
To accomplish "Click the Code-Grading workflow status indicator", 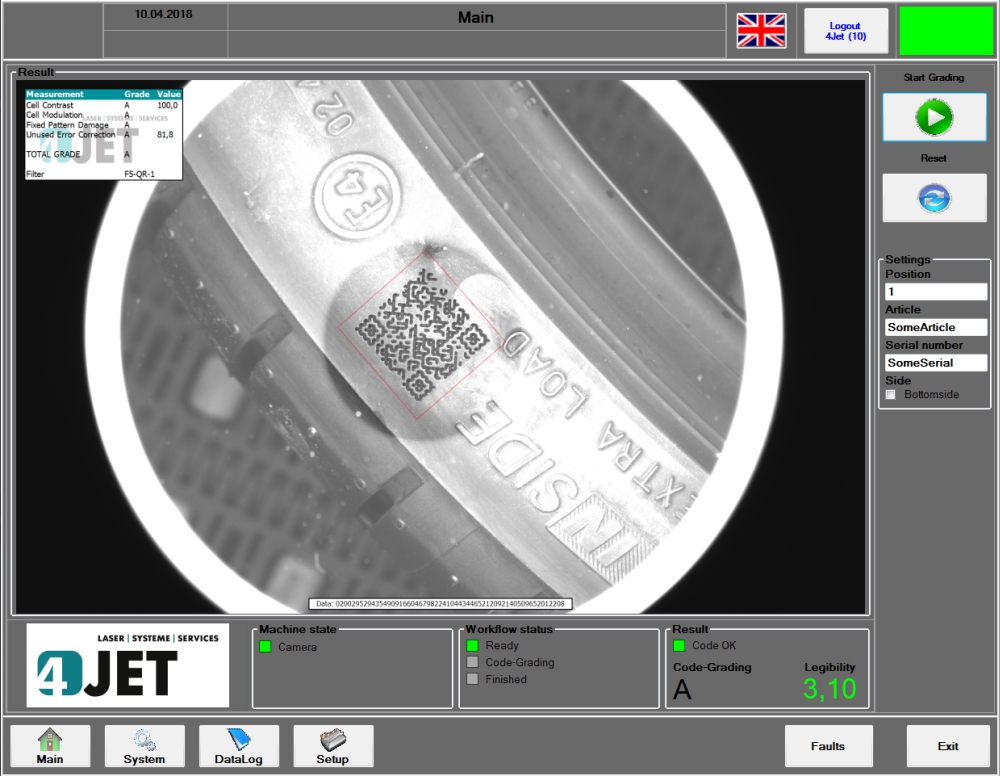I will click(x=473, y=662).
